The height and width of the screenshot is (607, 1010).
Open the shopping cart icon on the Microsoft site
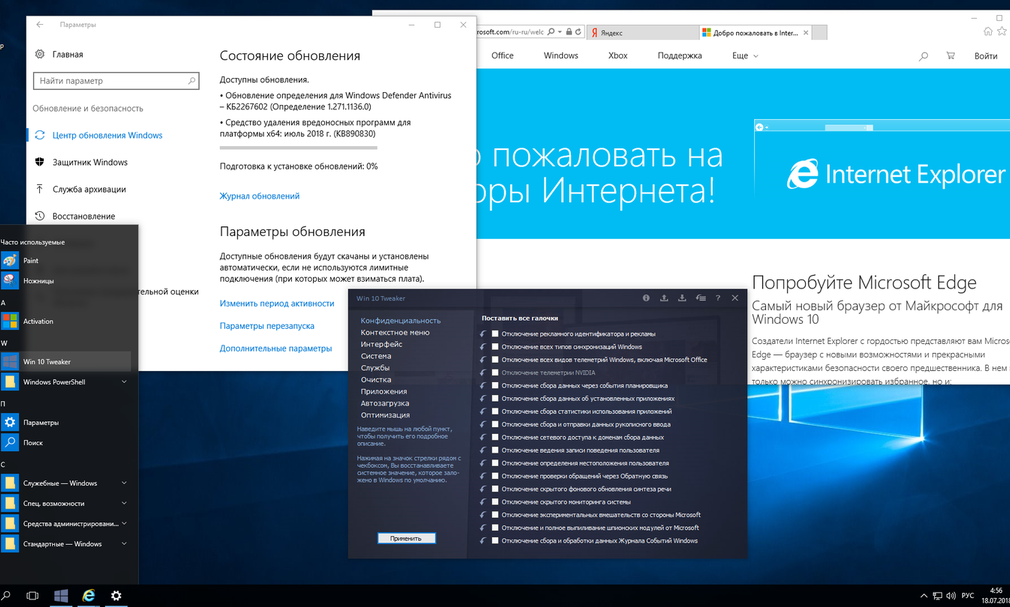click(x=951, y=56)
